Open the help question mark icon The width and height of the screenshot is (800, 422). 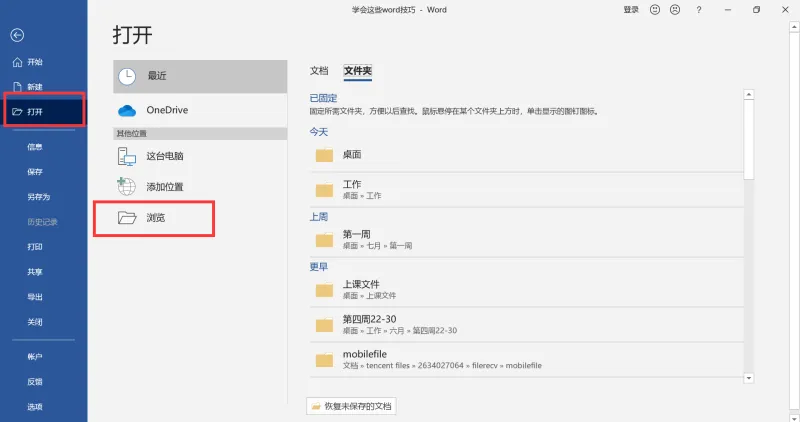coord(698,10)
